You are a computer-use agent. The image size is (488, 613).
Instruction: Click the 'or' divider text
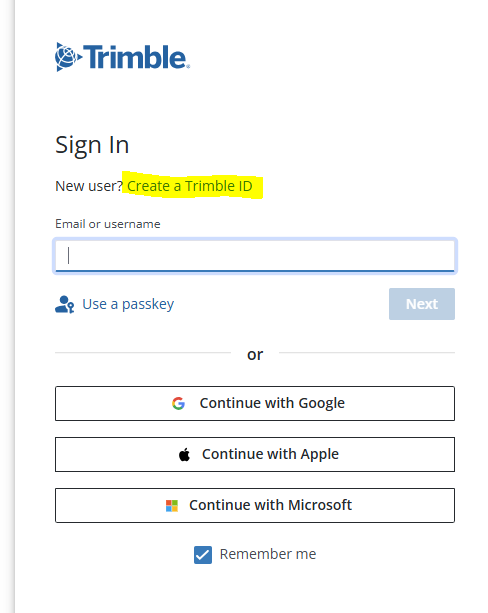tap(255, 355)
